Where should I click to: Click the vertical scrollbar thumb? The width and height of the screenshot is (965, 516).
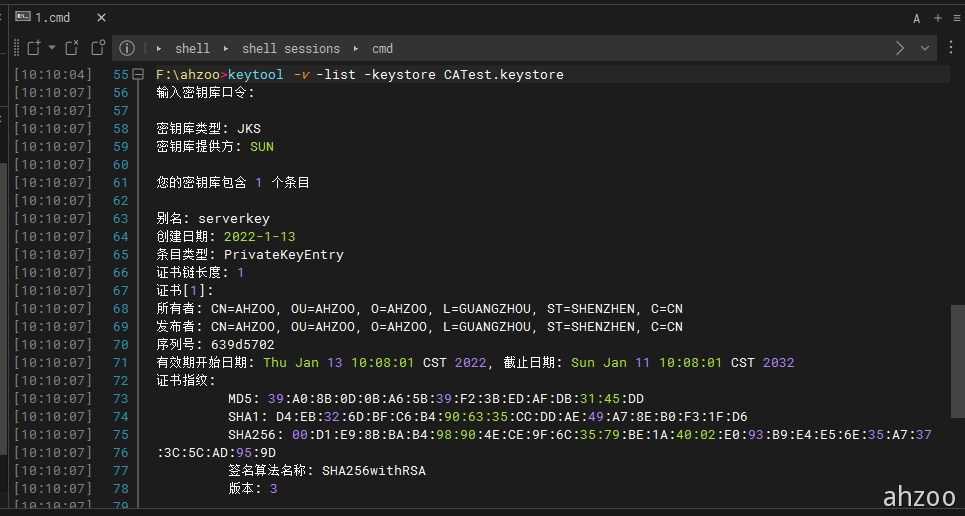click(x=957, y=360)
